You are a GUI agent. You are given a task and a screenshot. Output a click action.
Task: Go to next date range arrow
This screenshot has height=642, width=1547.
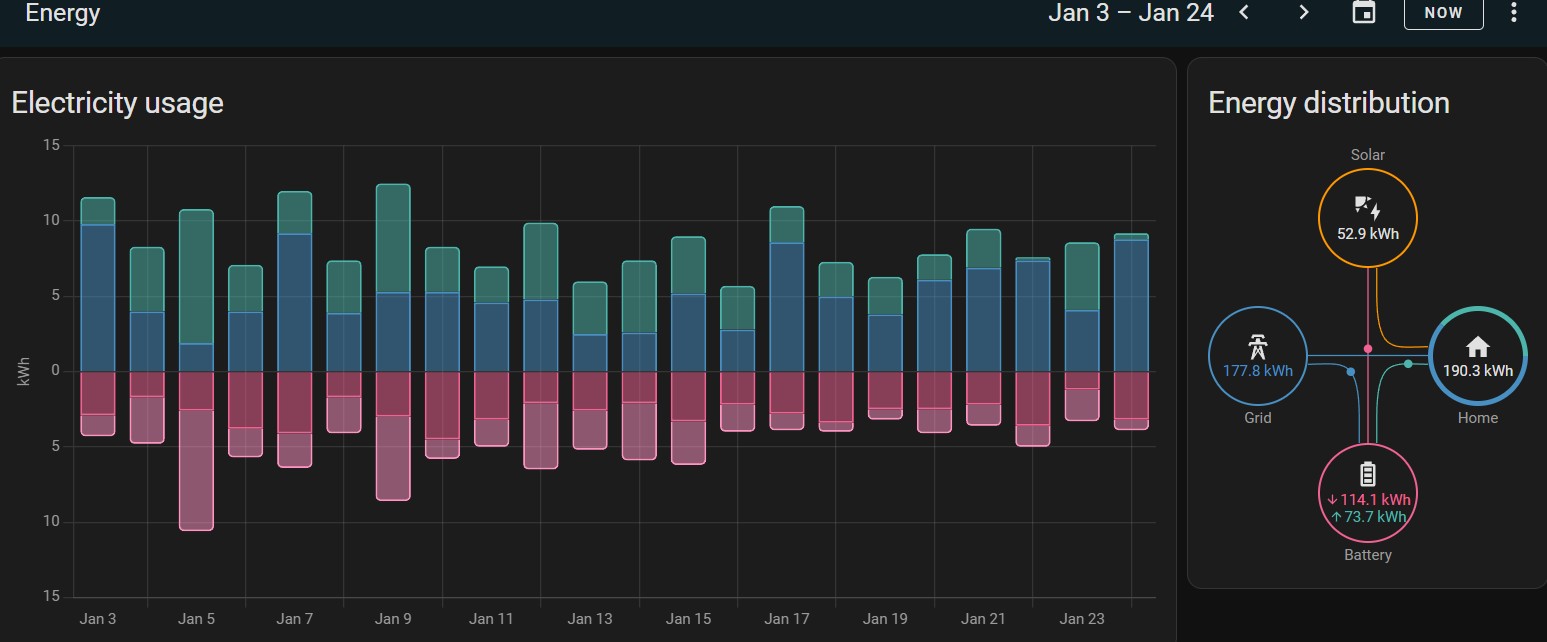(1303, 13)
